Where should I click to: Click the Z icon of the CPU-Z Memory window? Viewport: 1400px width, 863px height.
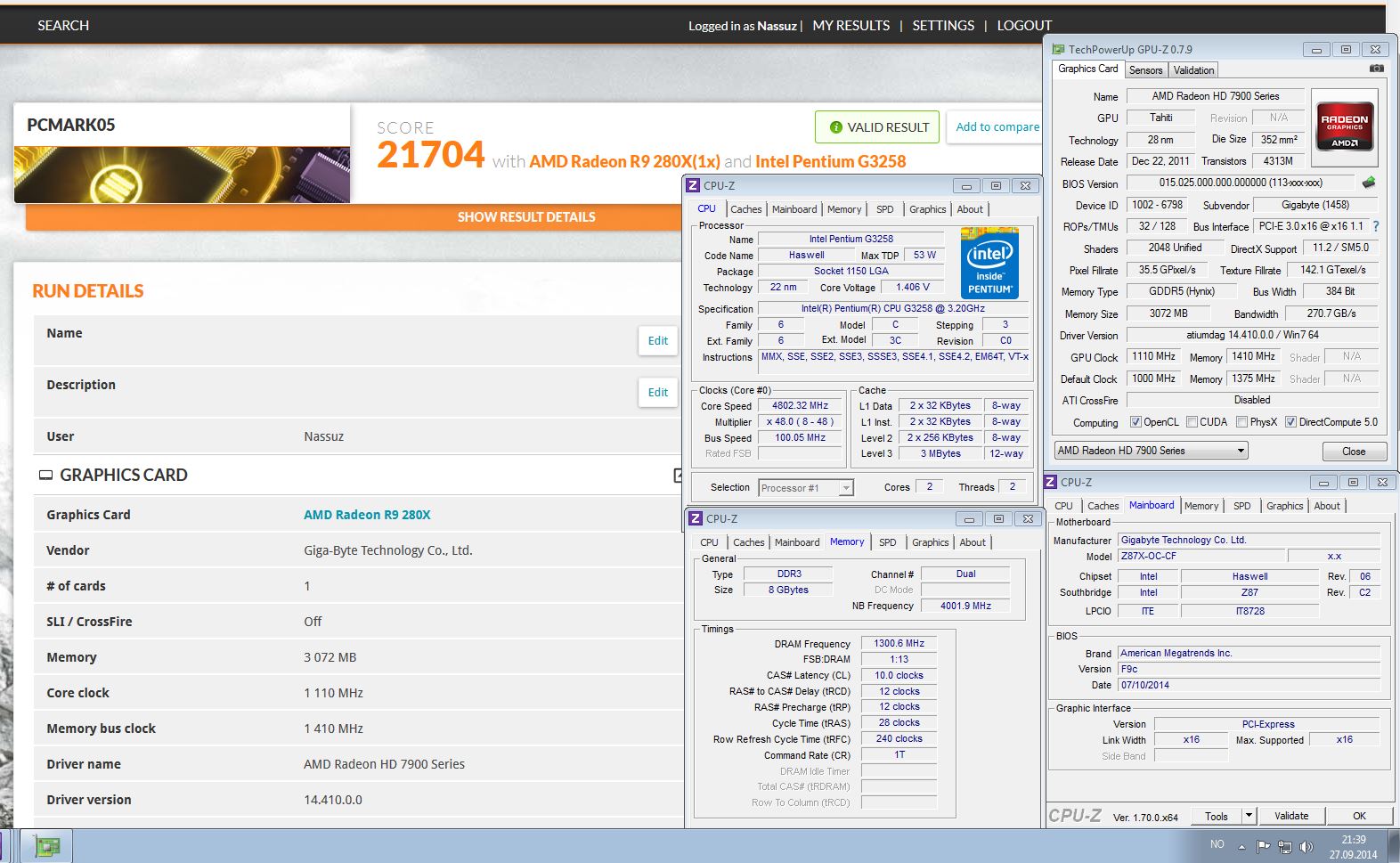695,518
